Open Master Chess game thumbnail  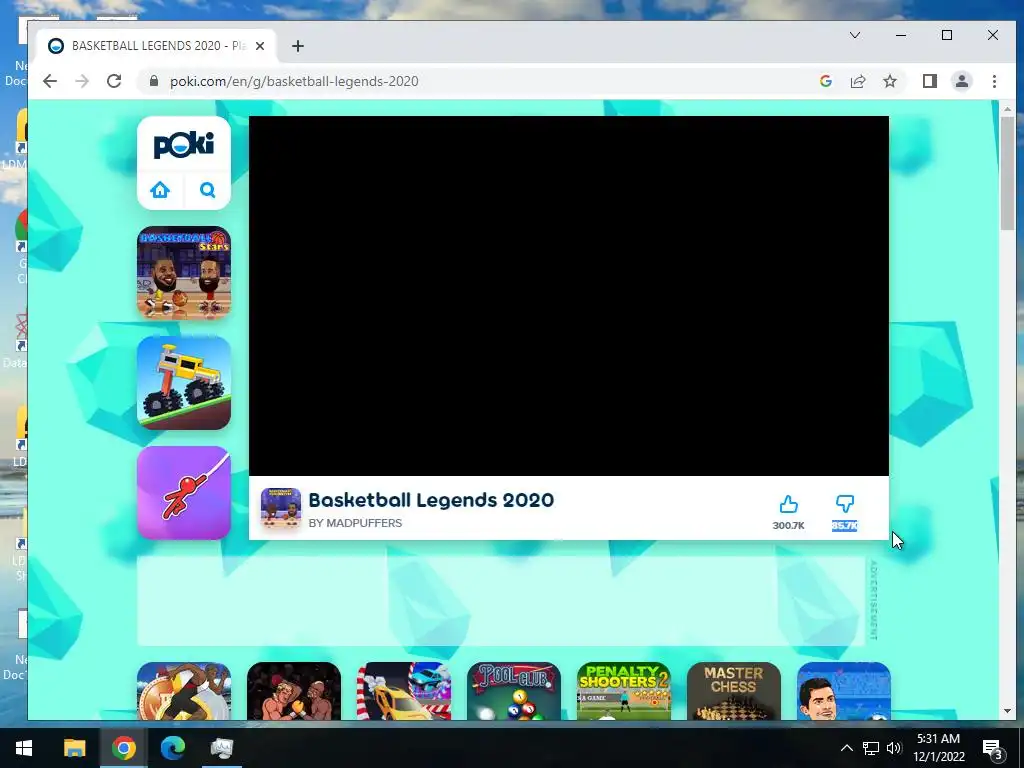pyautogui.click(x=733, y=691)
